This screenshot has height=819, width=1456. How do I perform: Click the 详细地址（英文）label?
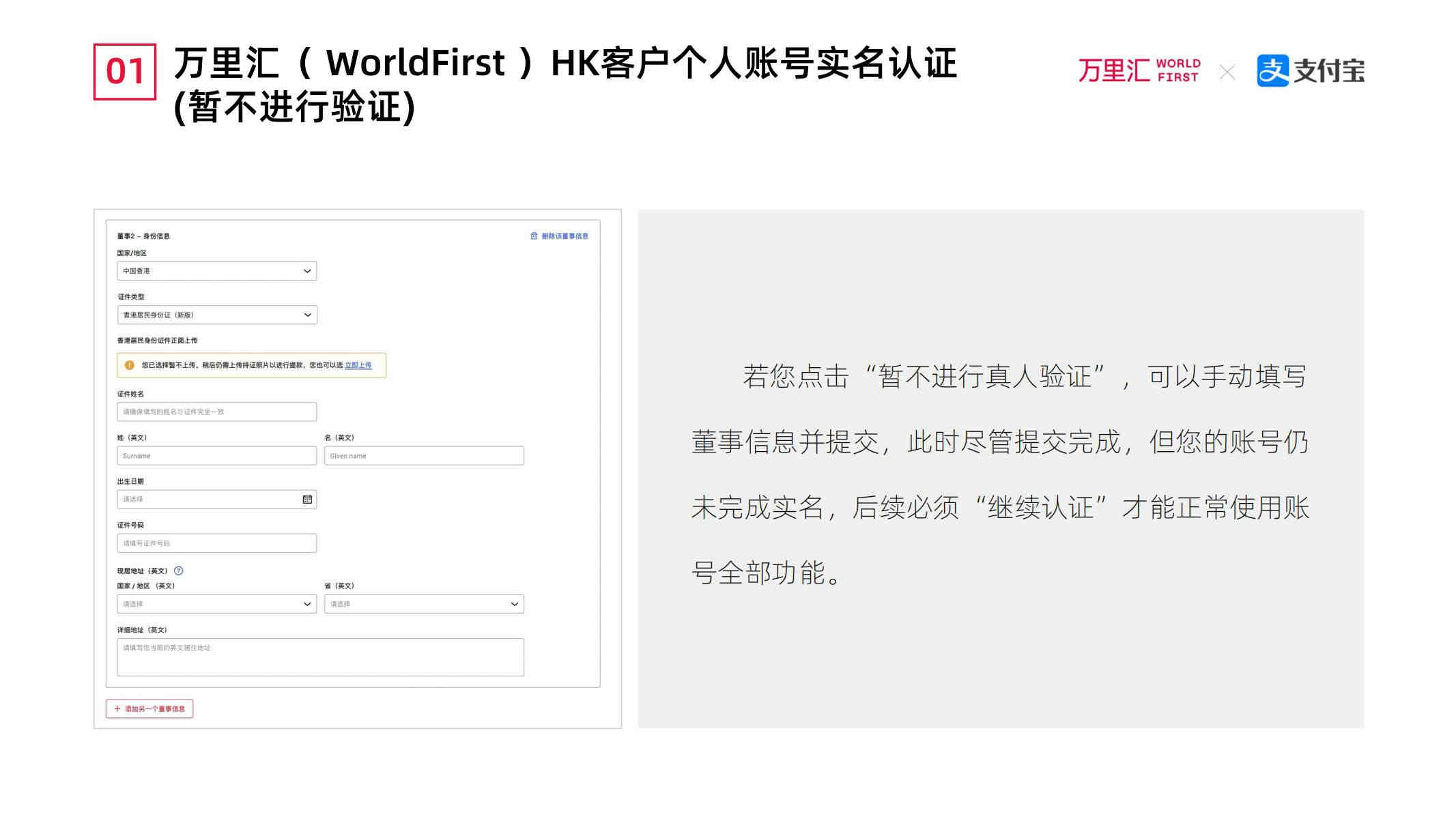coord(142,630)
